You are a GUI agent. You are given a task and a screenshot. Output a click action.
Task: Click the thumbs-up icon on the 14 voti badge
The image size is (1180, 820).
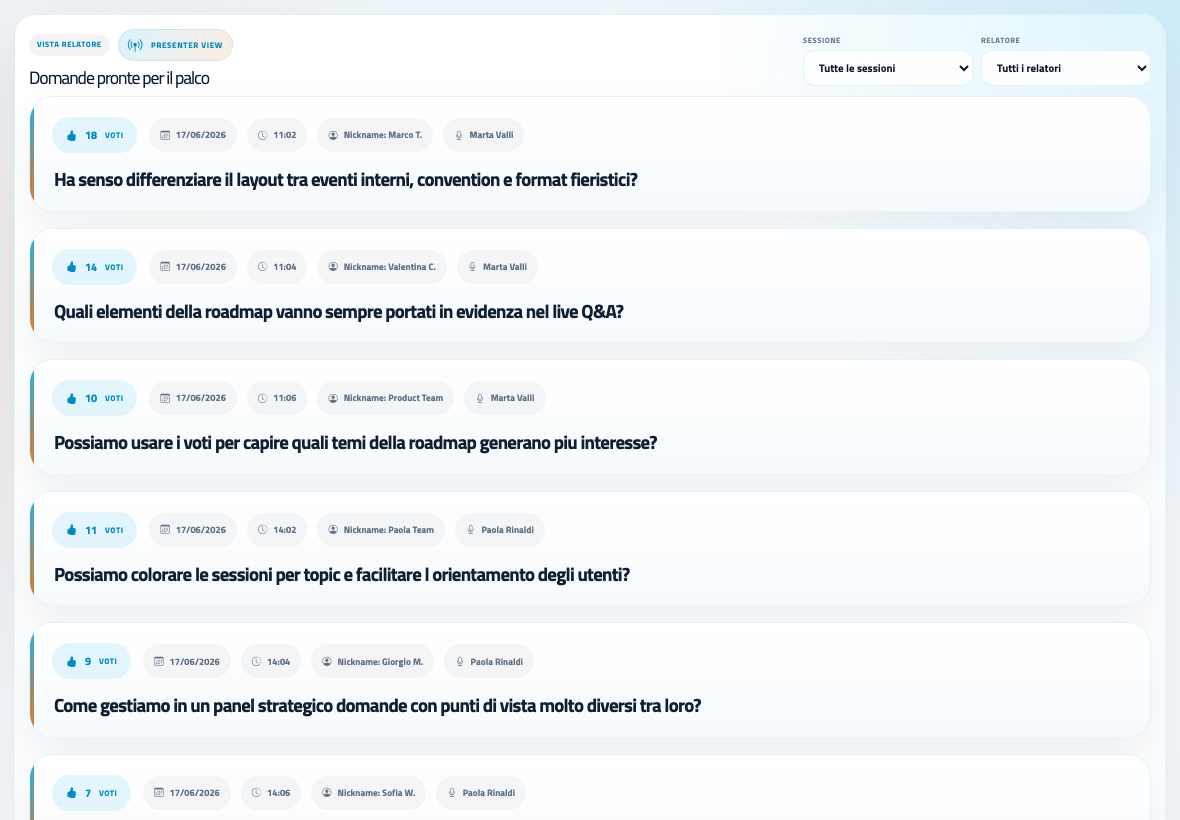(x=71, y=267)
